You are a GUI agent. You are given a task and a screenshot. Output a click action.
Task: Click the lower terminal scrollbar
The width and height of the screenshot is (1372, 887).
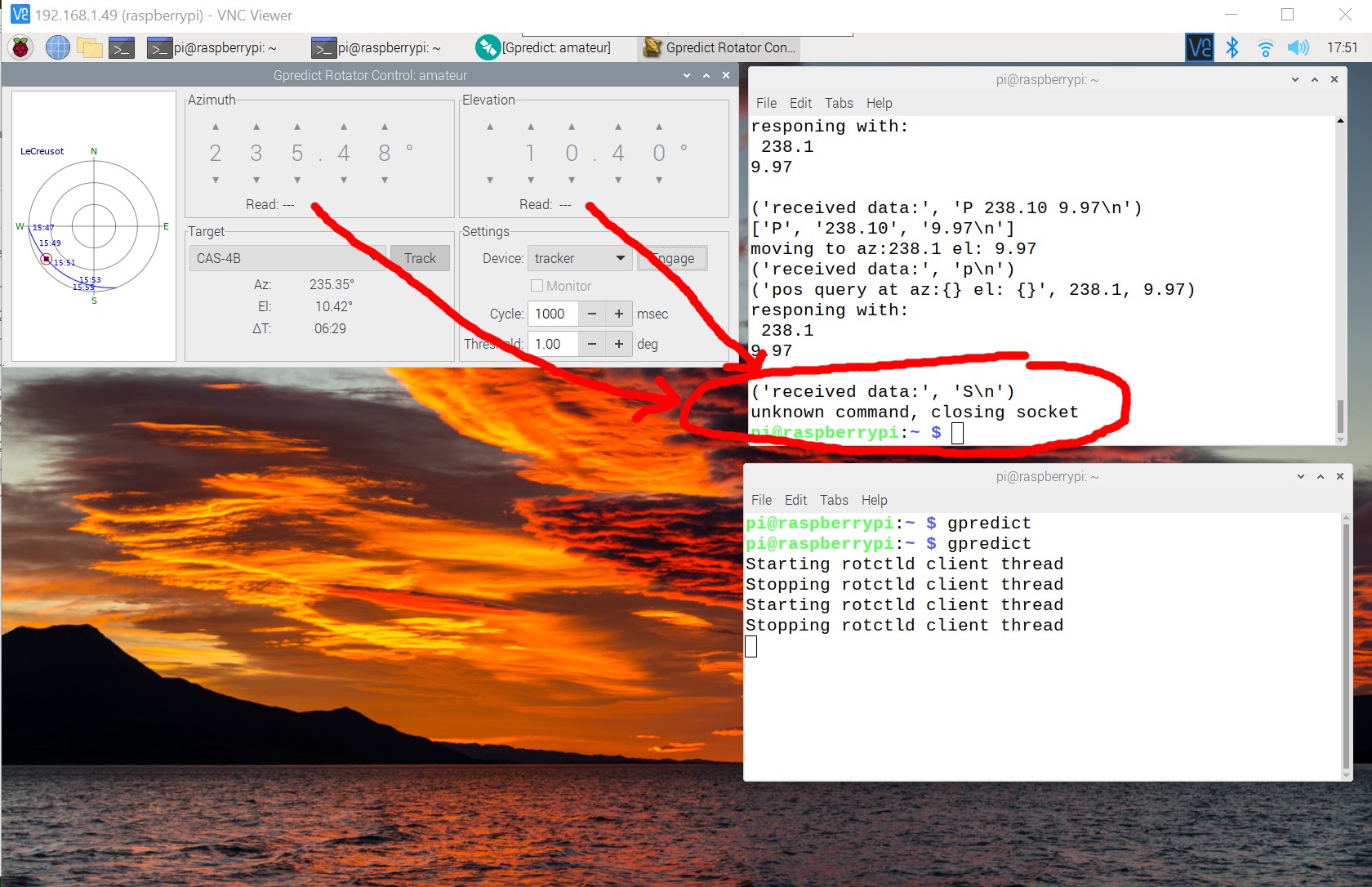pyautogui.click(x=1346, y=647)
